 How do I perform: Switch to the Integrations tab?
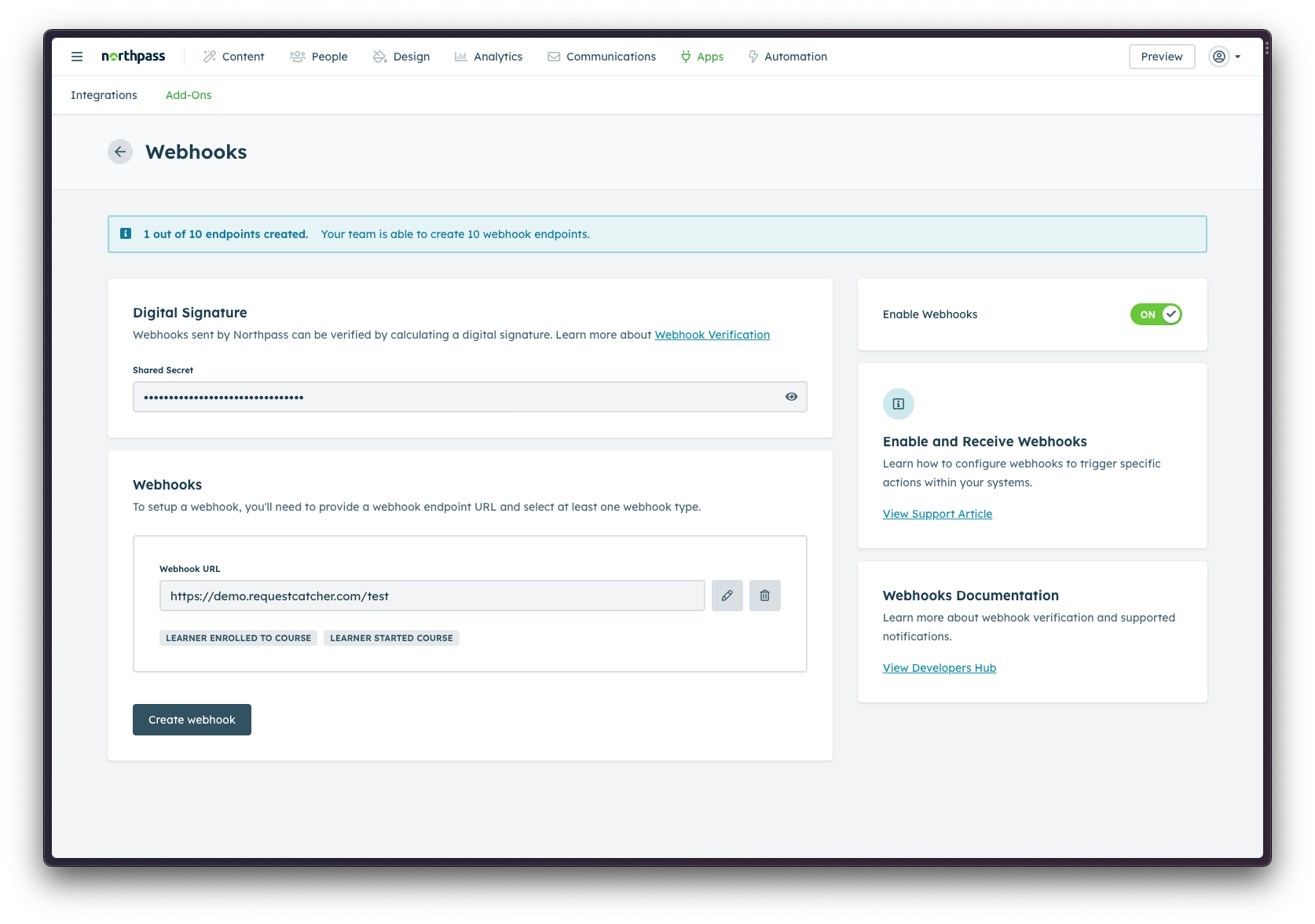coord(104,95)
